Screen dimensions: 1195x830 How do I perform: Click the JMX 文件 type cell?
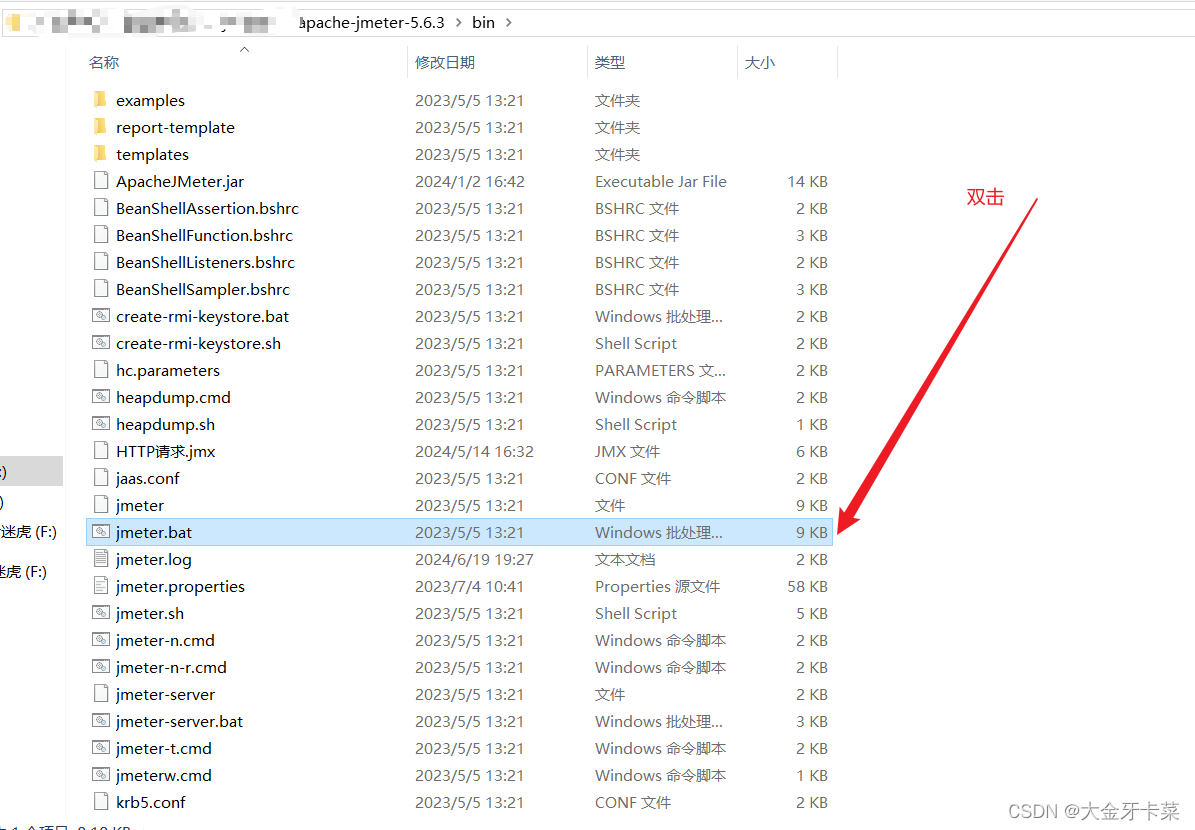[627, 451]
